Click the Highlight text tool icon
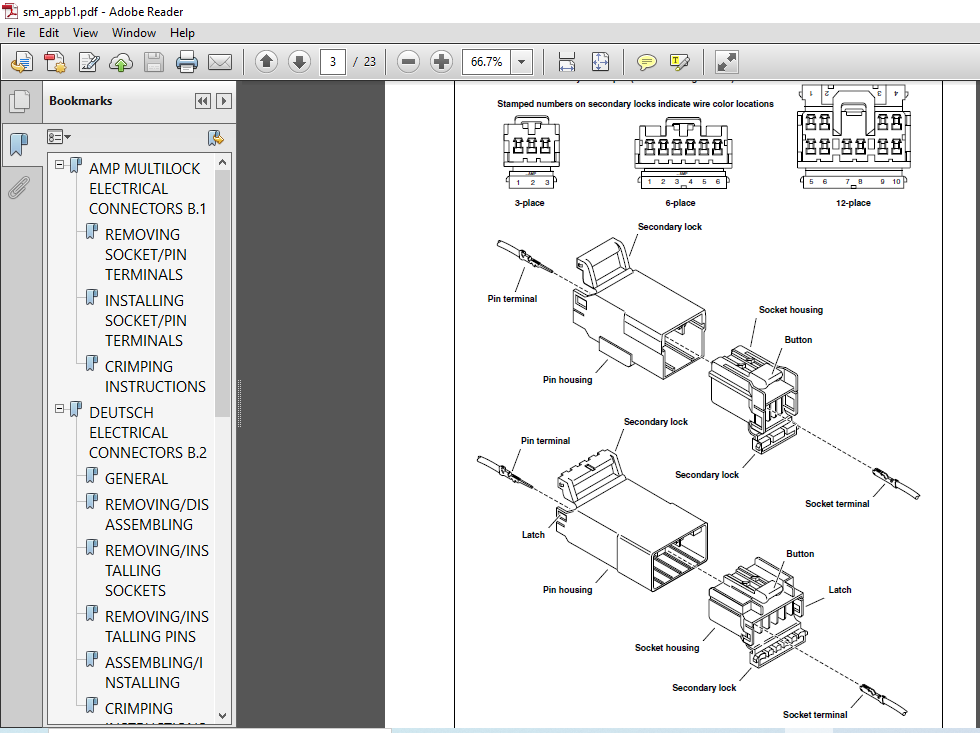Viewport: 980px width, 733px height. pyautogui.click(x=679, y=62)
